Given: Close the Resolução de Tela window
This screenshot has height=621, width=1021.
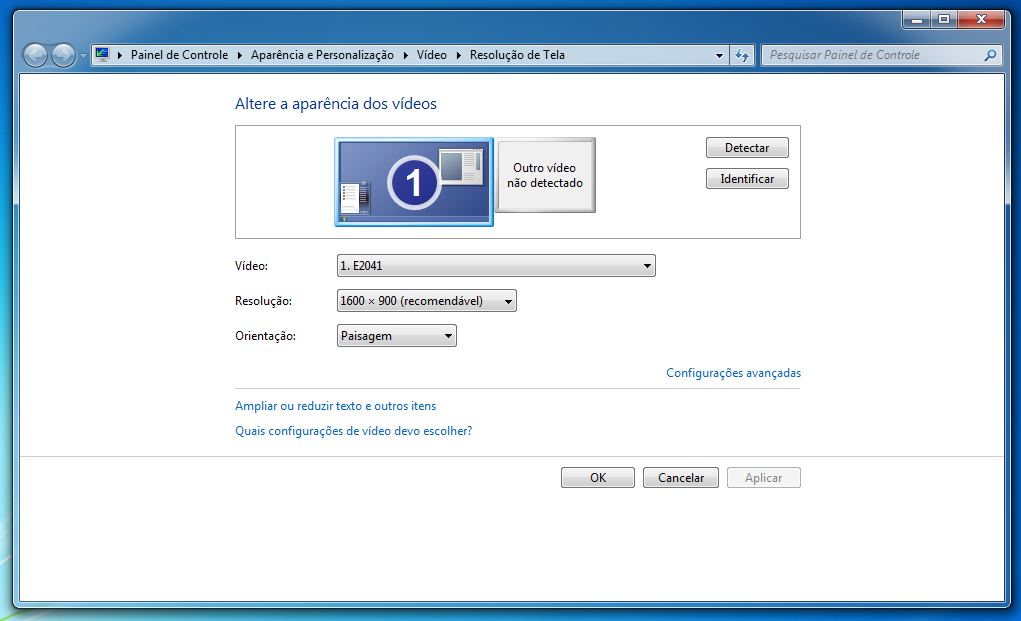Looking at the screenshot, I should tap(981, 20).
